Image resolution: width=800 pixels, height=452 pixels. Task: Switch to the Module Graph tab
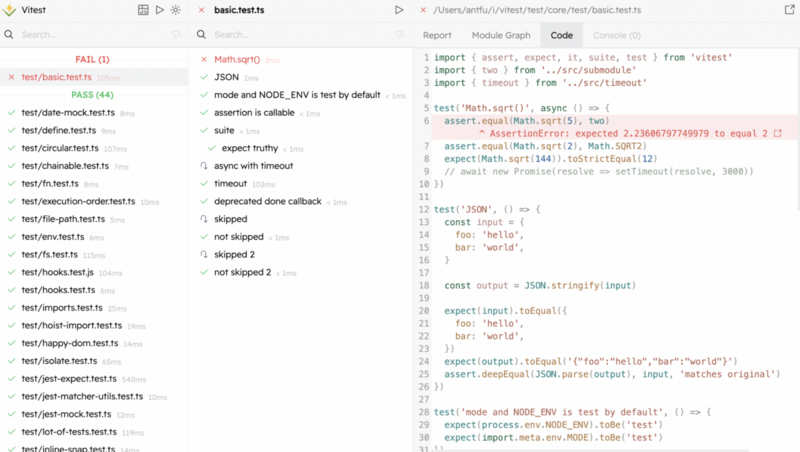501,35
